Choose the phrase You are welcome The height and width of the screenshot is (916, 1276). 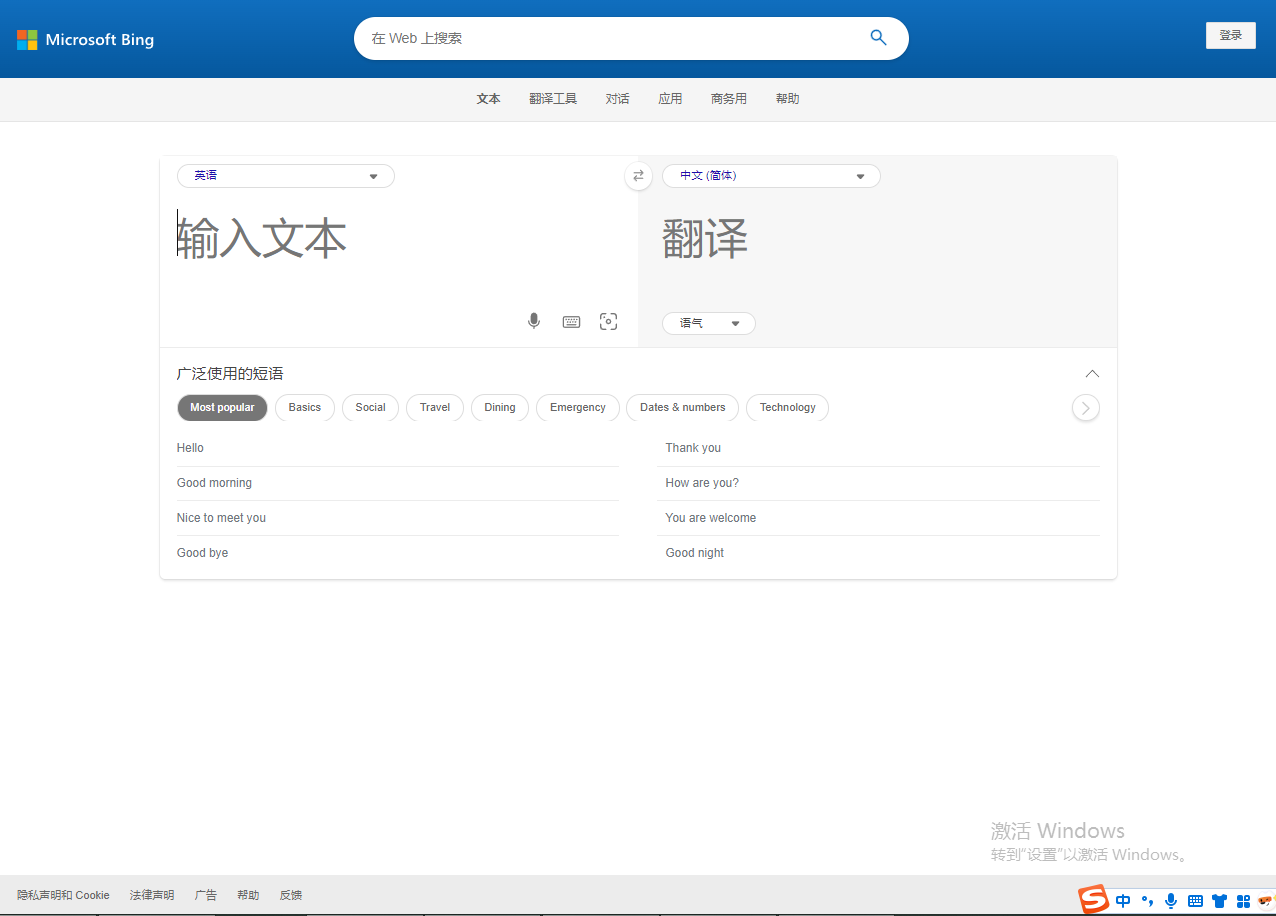pos(711,518)
